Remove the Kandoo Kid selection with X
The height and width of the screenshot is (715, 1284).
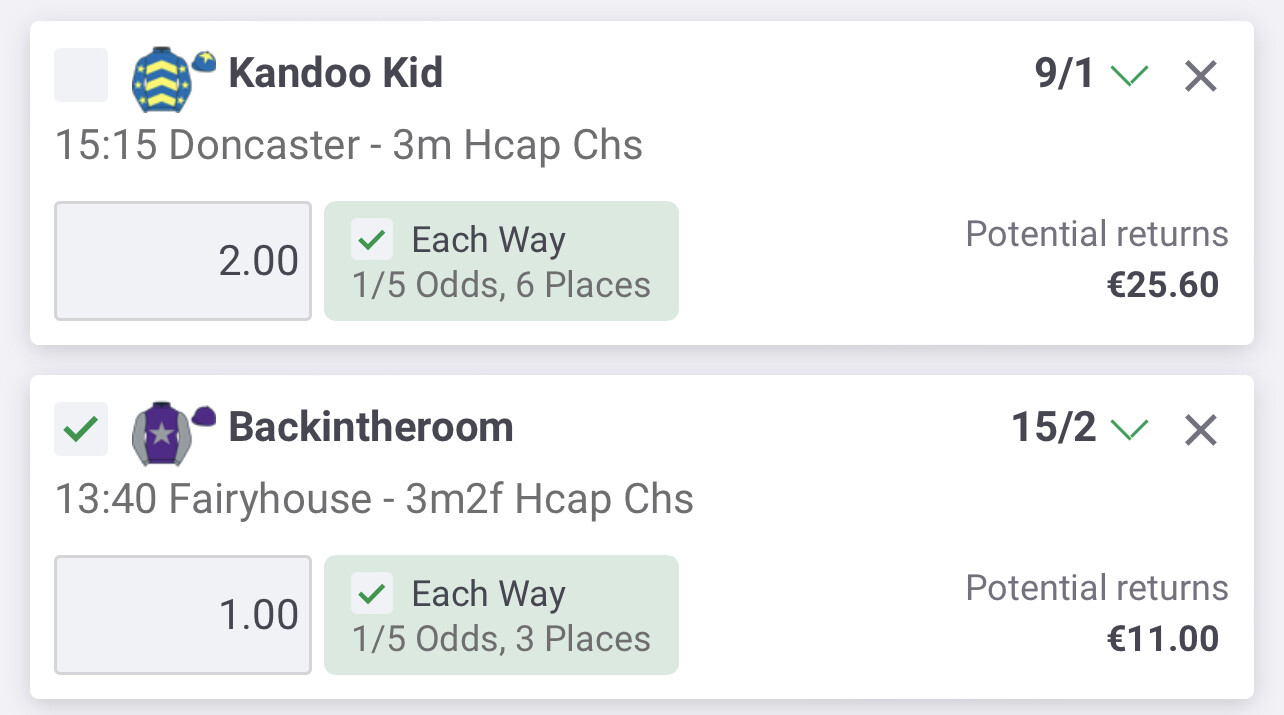[x=1200, y=76]
